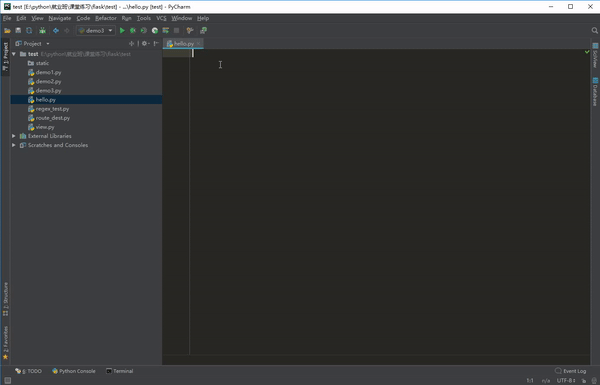Open the Edit menu
Screen dimensions: 600x385
(21, 18)
